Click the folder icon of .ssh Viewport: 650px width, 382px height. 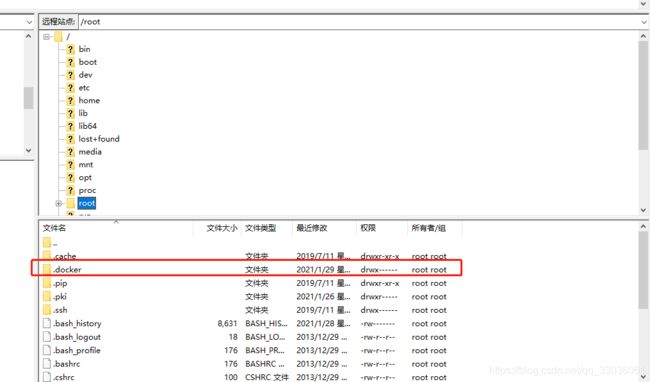47,310
